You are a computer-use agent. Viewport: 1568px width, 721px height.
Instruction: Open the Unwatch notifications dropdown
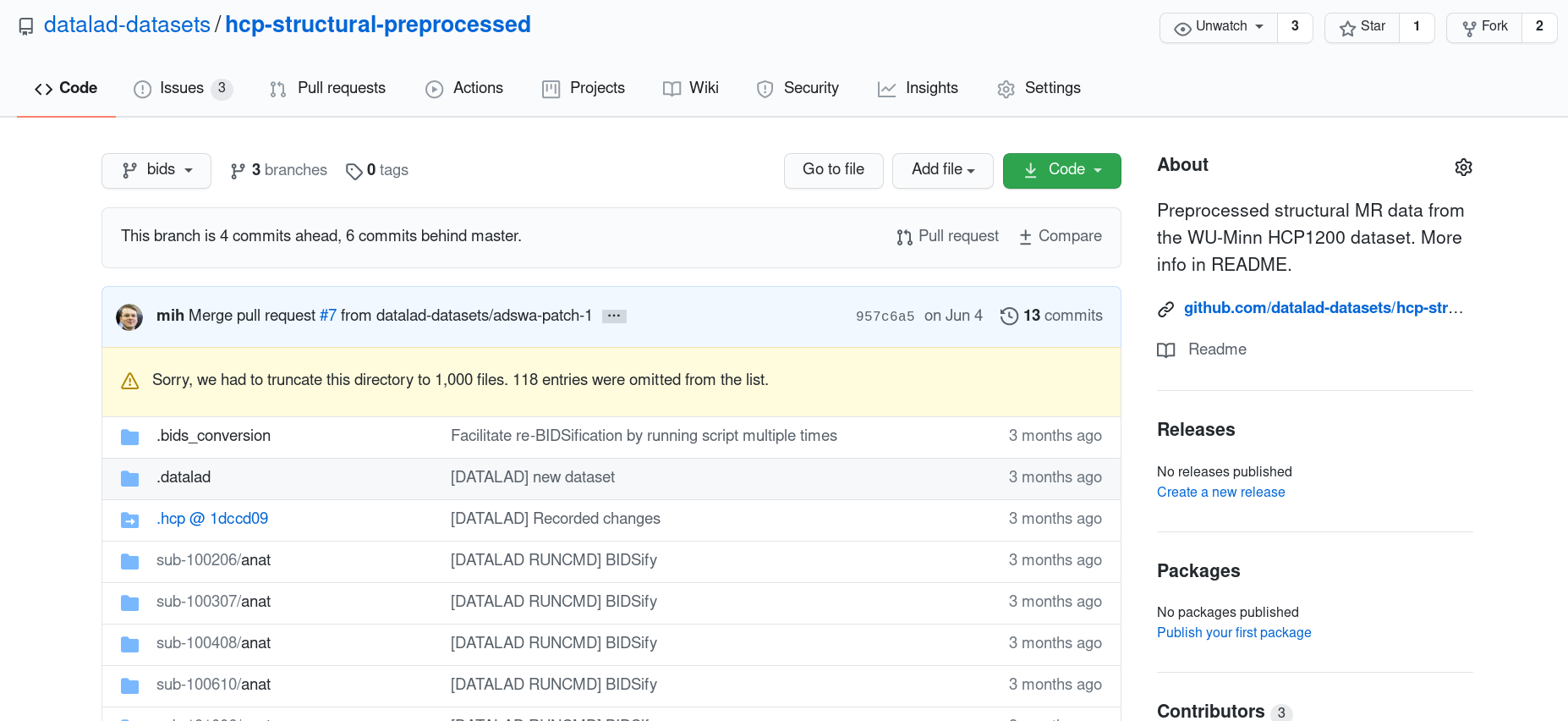tap(1219, 27)
